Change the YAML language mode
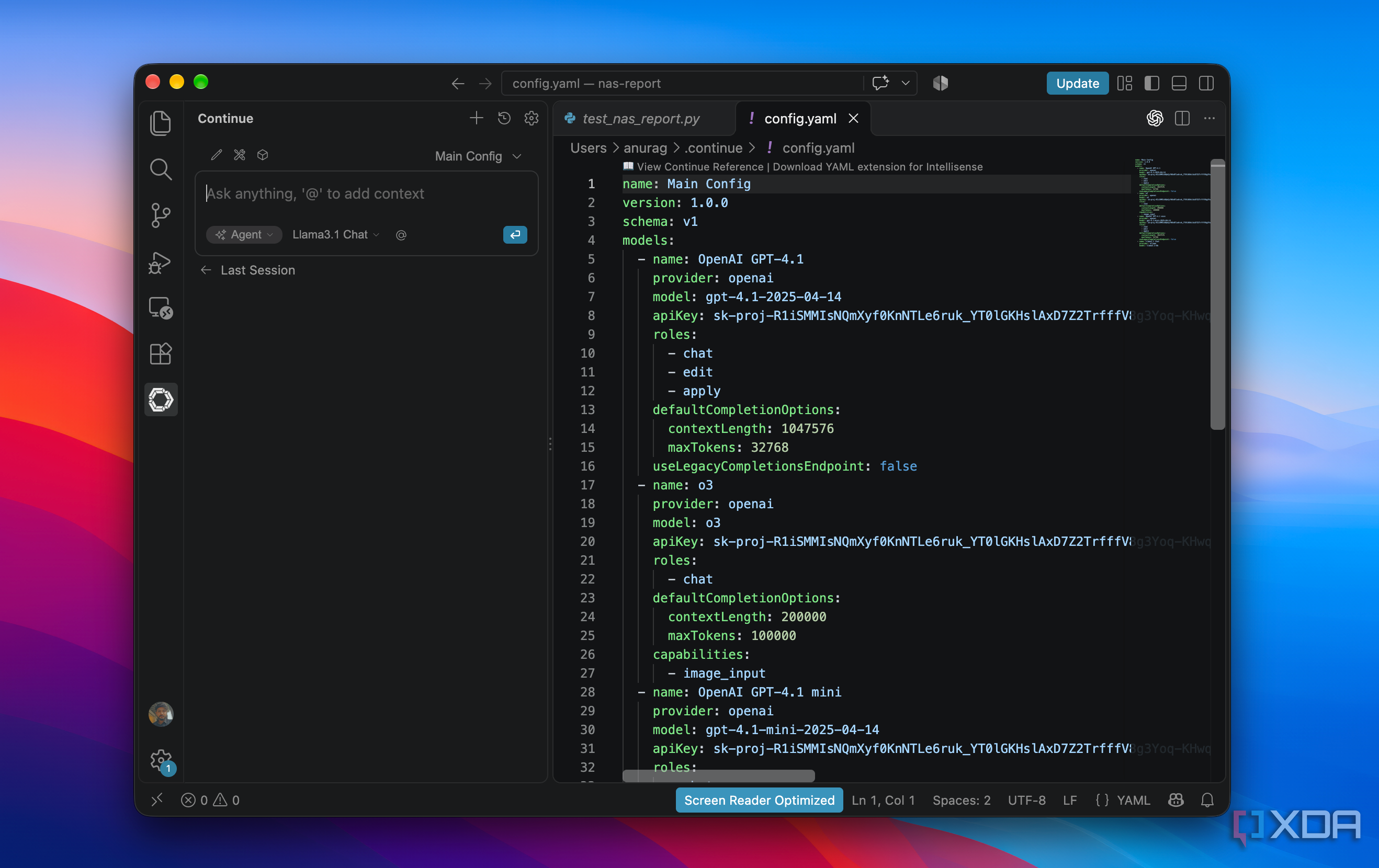The width and height of the screenshot is (1379, 868). coord(1133,800)
